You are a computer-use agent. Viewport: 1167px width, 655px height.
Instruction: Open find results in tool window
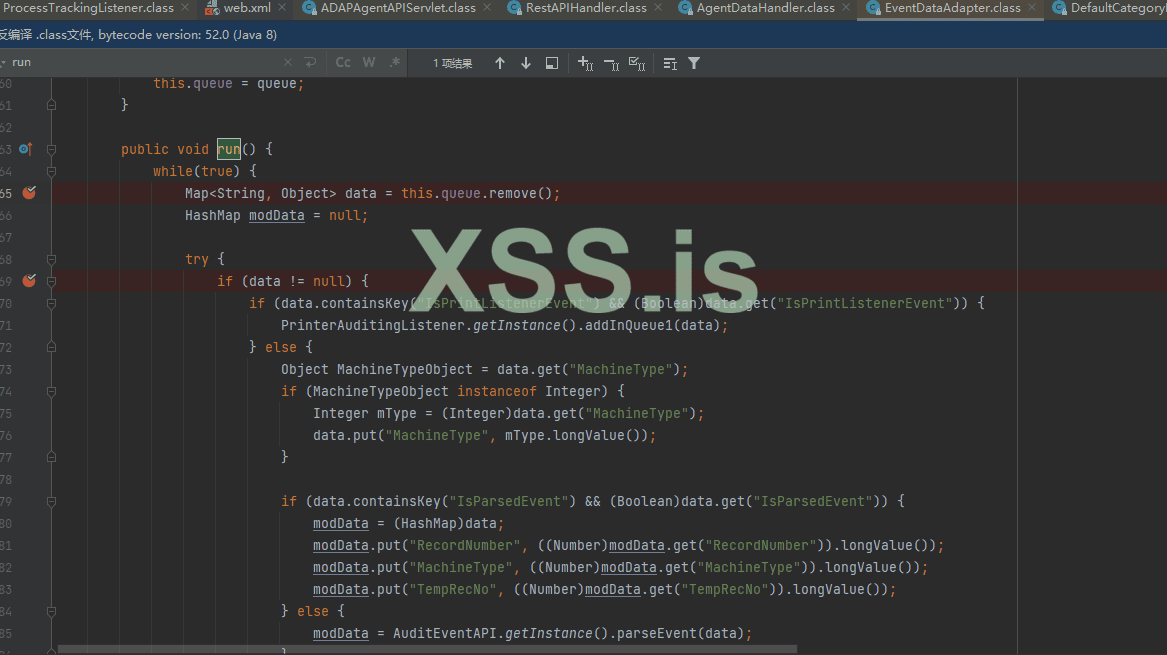pos(551,63)
